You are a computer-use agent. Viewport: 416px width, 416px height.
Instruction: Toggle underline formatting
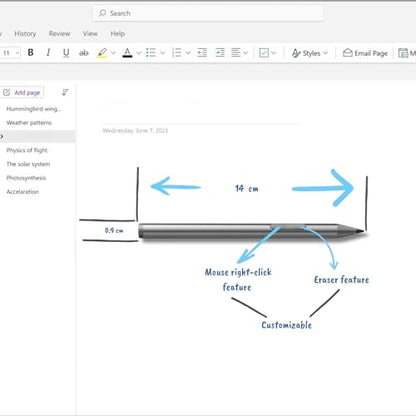(x=66, y=53)
